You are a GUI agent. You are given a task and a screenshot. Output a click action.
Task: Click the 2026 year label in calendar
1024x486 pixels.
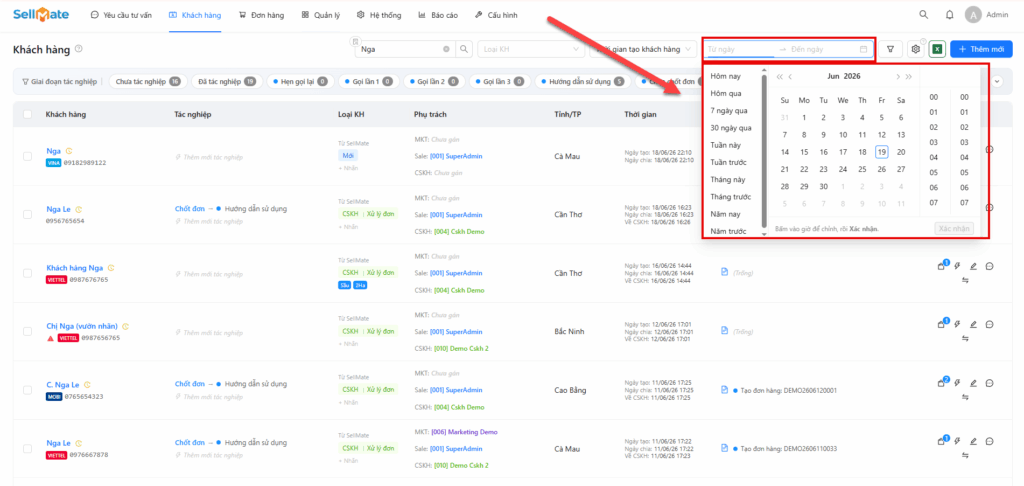point(852,76)
